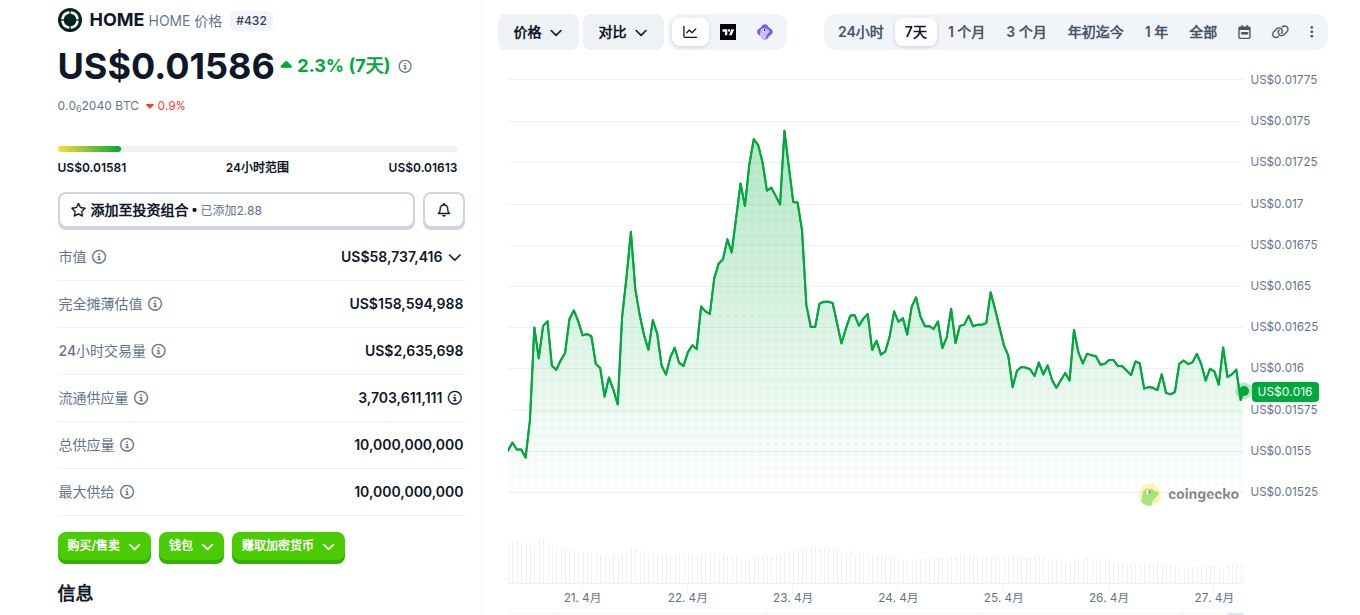This screenshot has width=1360, height=615.
Task: Select the 7天 time range
Action: 916,32
